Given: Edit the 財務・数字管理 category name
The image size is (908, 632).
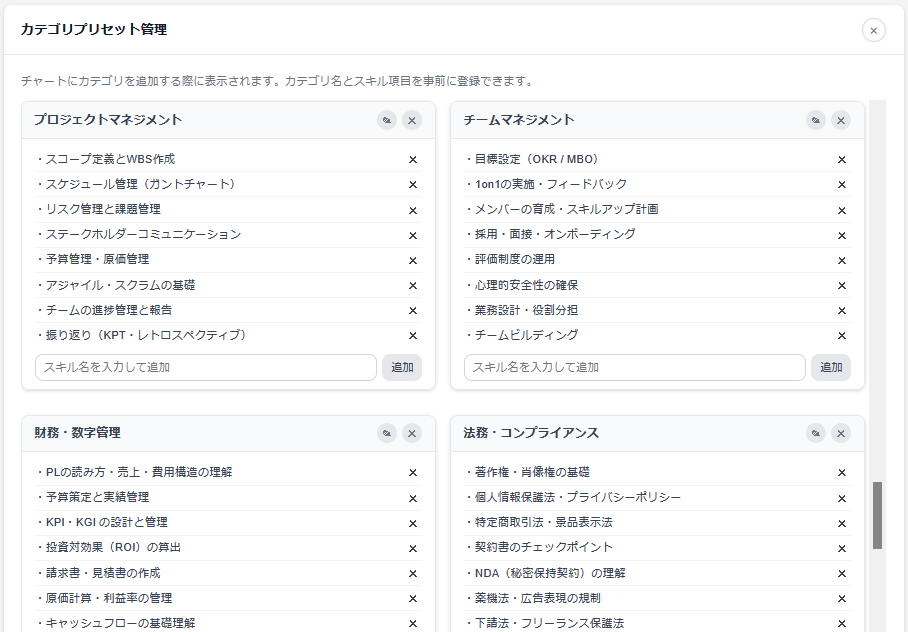Looking at the screenshot, I should (x=387, y=433).
